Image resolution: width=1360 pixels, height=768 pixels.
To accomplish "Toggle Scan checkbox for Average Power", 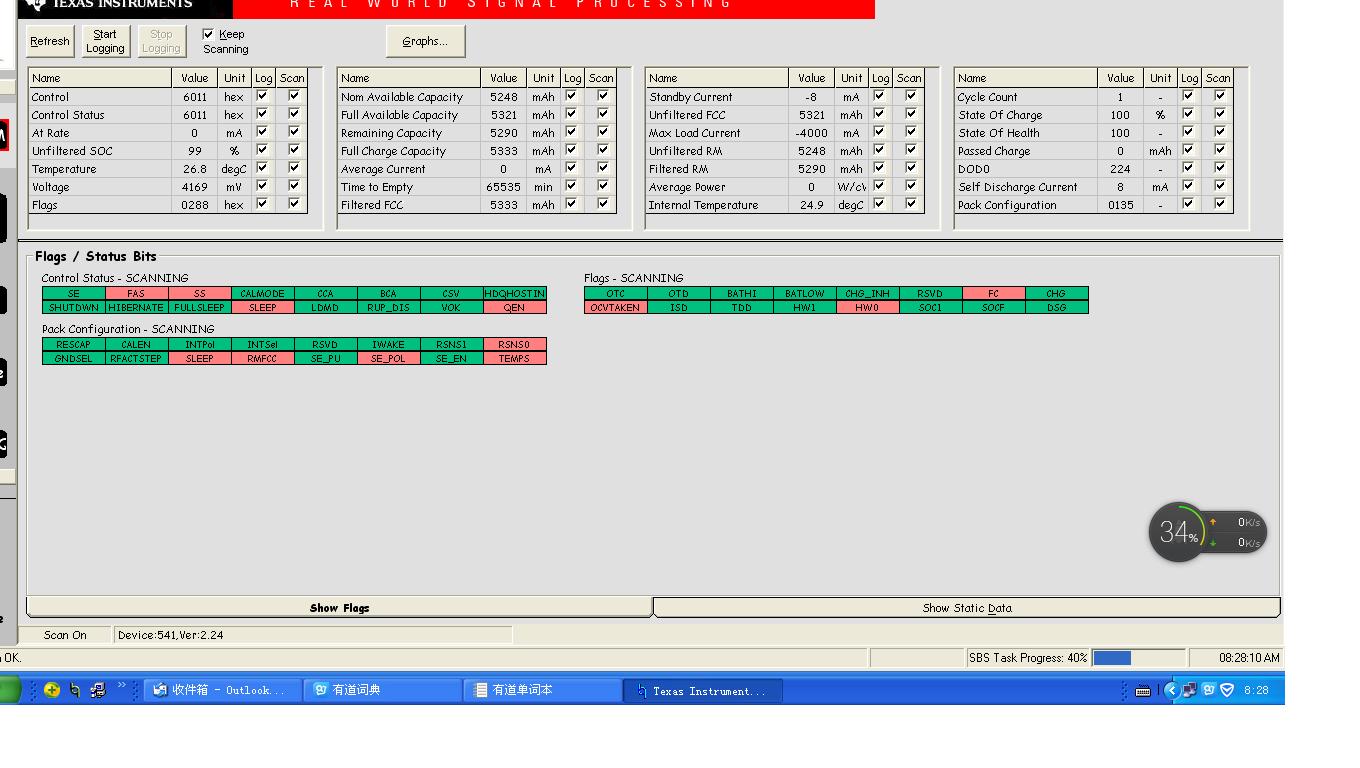I will (x=911, y=186).
